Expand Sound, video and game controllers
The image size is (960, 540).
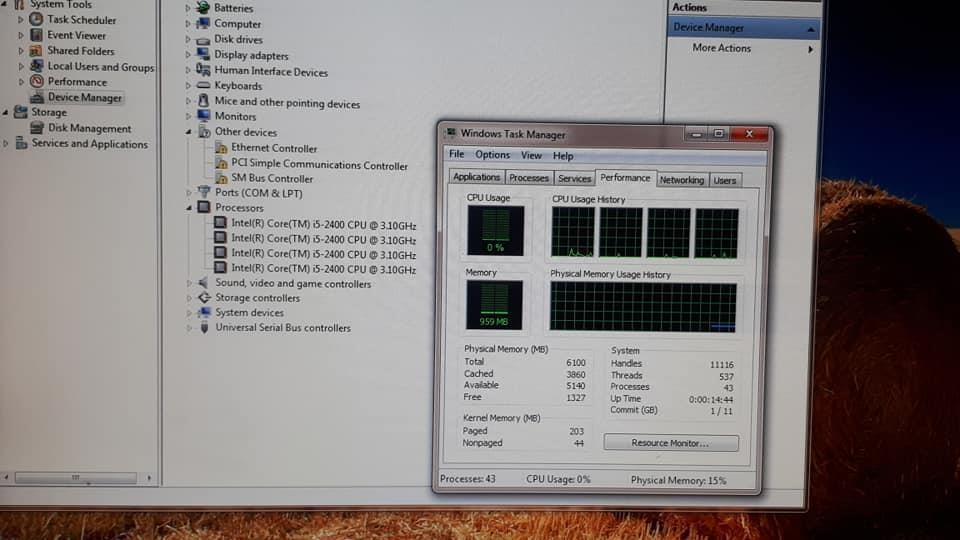(189, 283)
